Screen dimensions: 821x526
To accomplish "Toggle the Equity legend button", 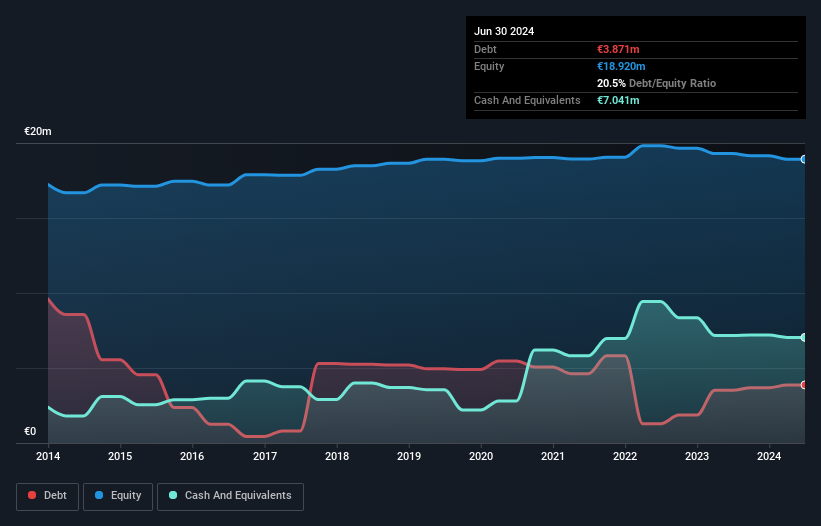I will 118,496.
